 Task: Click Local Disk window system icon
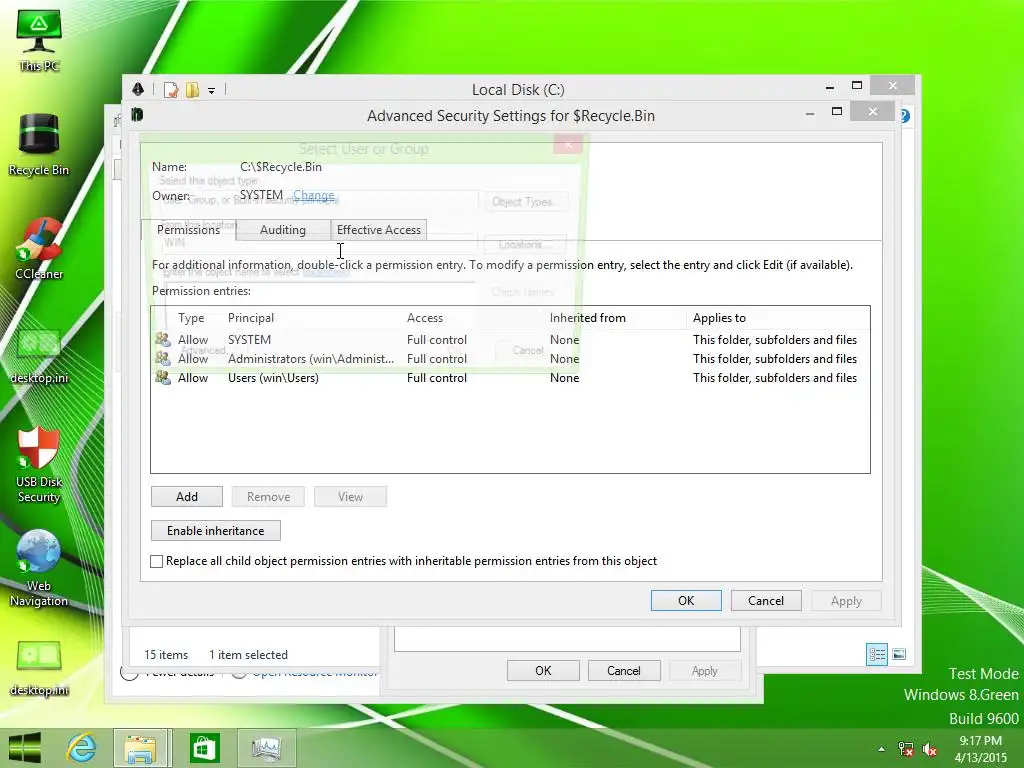pos(138,89)
